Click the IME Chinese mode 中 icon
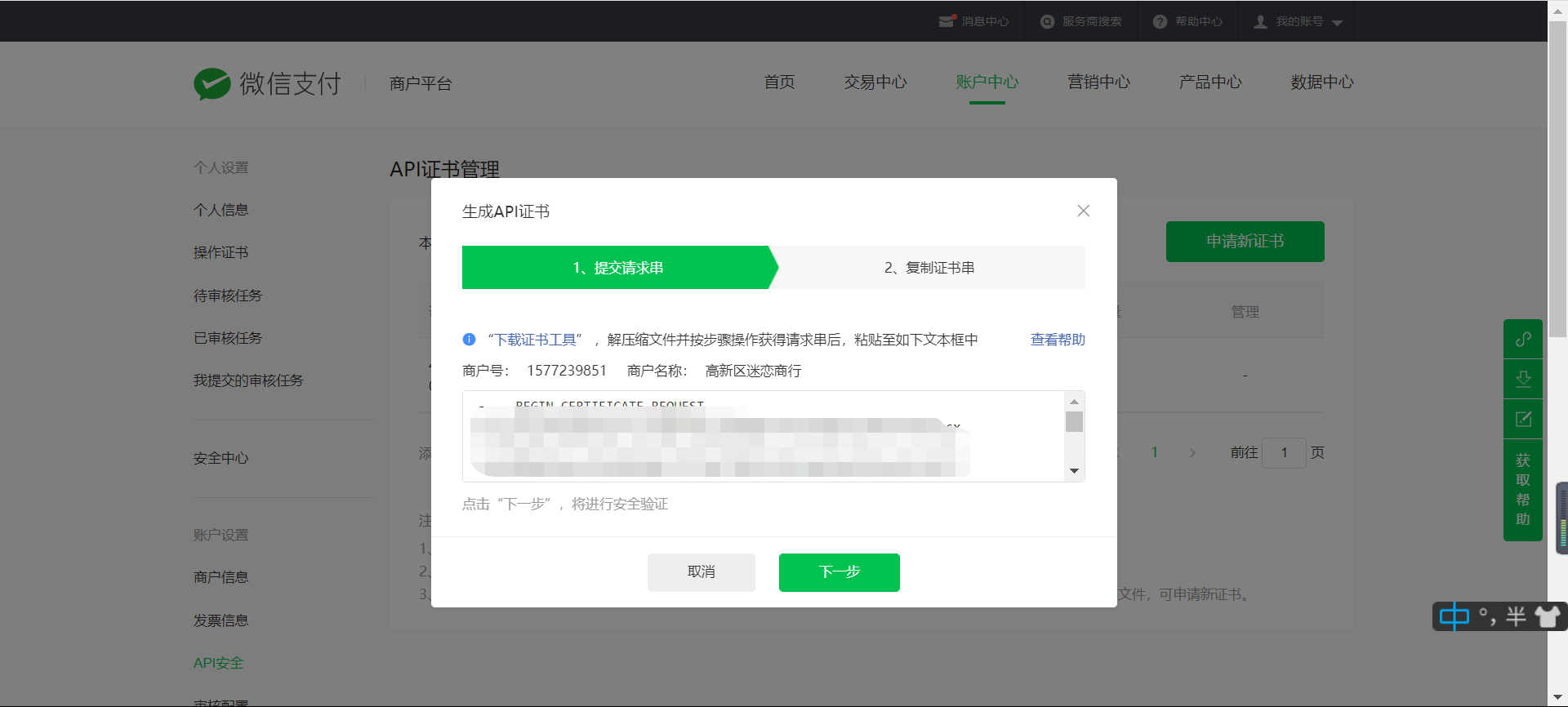The width and height of the screenshot is (1568, 707). [1454, 616]
